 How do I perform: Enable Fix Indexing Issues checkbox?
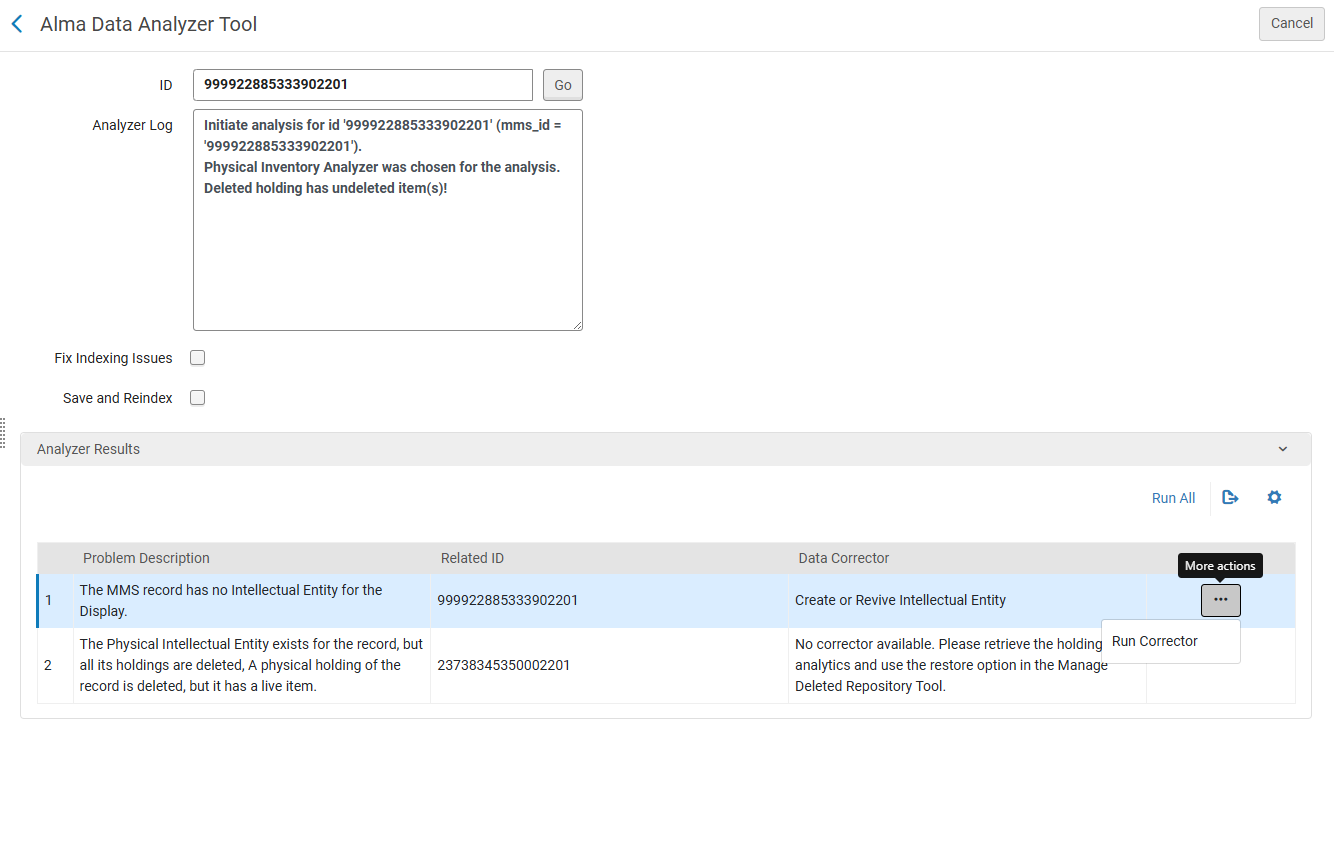point(198,358)
